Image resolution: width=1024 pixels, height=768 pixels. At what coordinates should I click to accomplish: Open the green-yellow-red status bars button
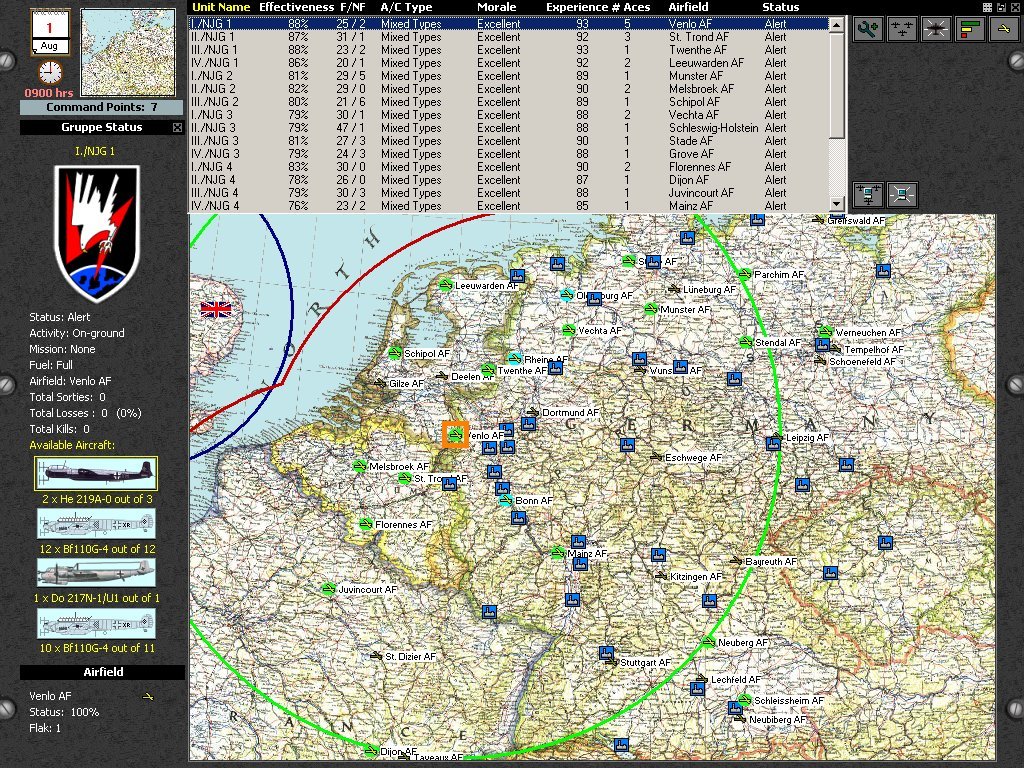[x=970, y=29]
